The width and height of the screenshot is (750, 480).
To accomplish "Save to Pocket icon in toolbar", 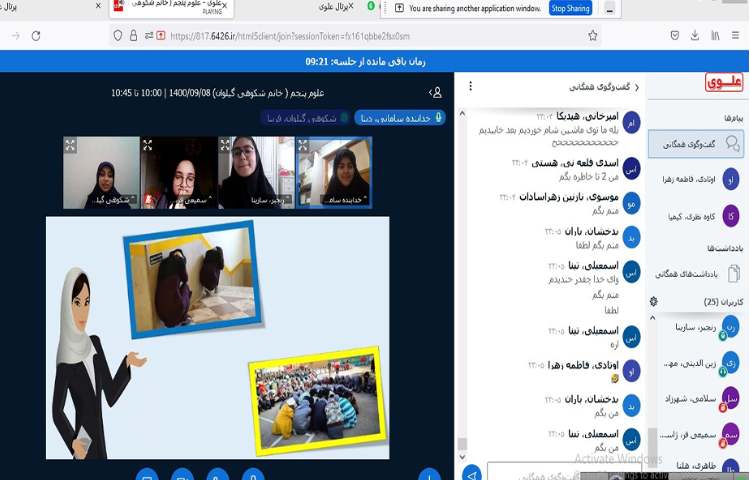I will tap(674, 35).
